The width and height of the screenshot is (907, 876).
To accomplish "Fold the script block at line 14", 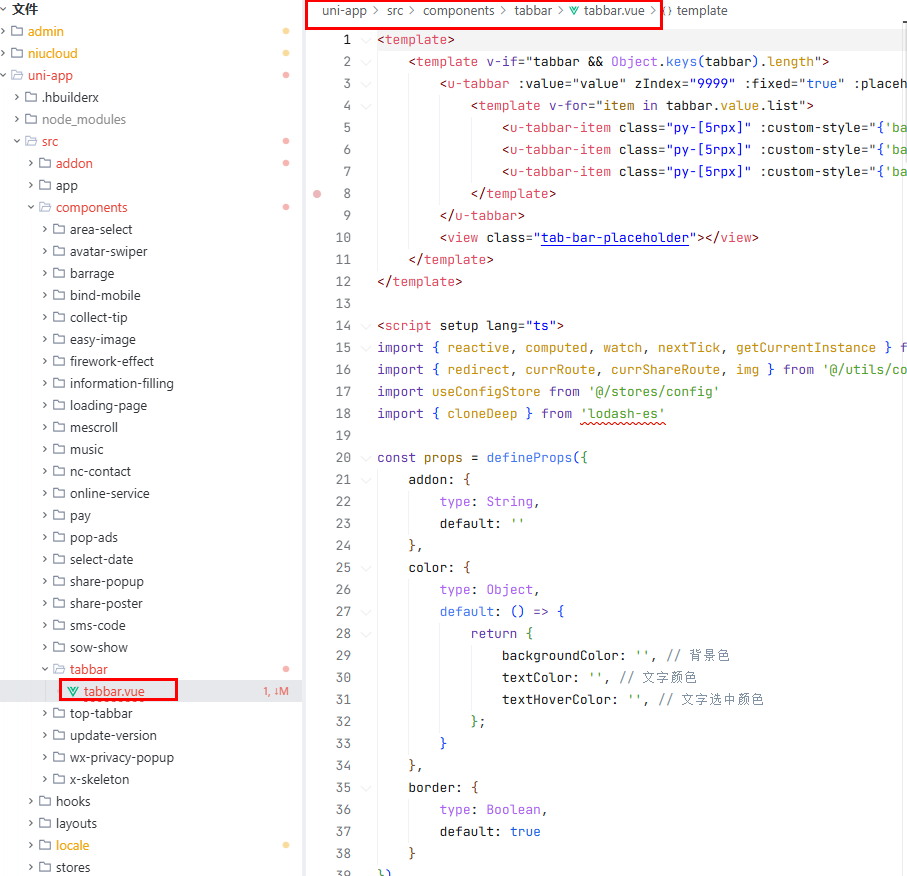I will pyautogui.click(x=366, y=325).
